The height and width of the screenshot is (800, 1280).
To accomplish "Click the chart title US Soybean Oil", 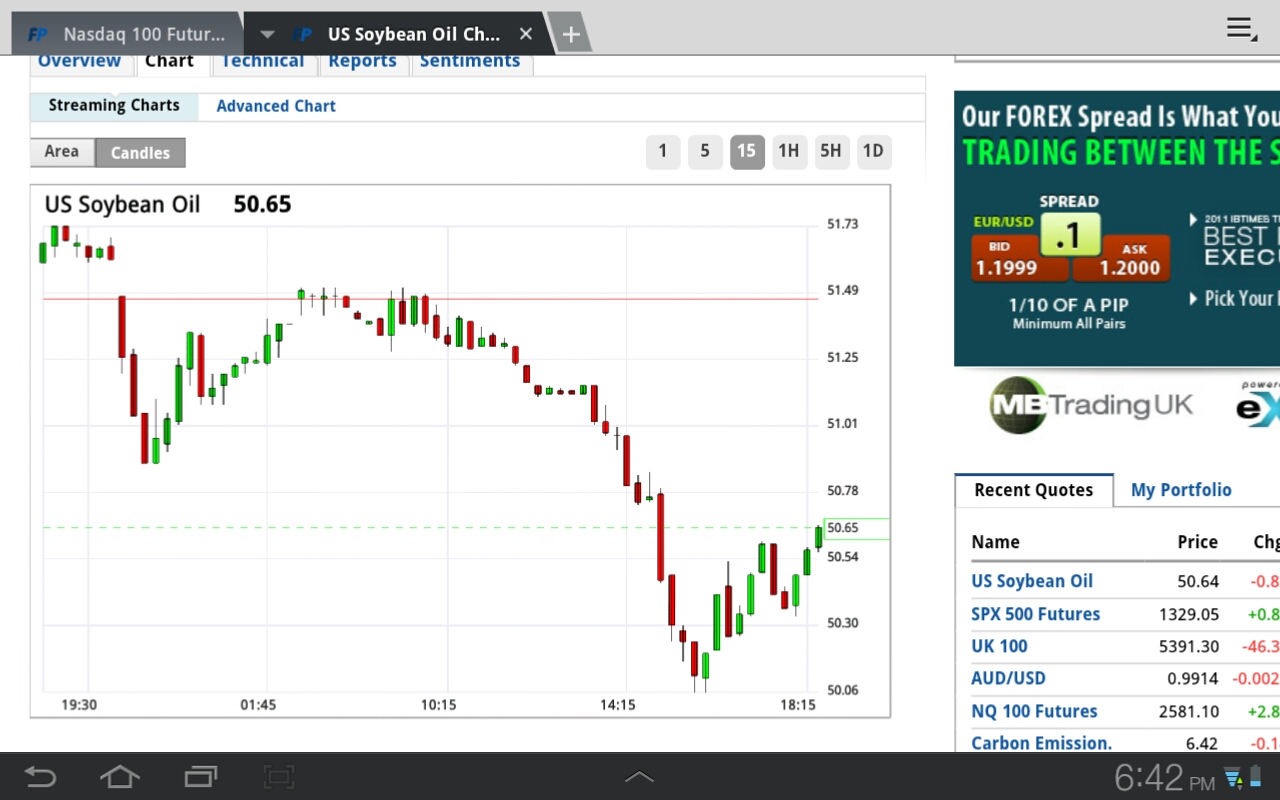I will coord(122,205).
